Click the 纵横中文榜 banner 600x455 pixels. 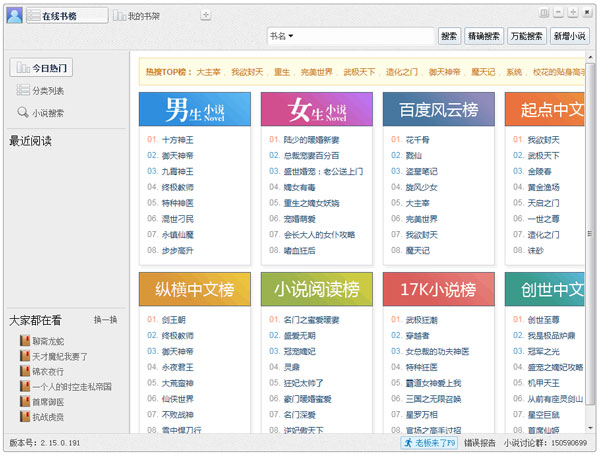point(195,289)
